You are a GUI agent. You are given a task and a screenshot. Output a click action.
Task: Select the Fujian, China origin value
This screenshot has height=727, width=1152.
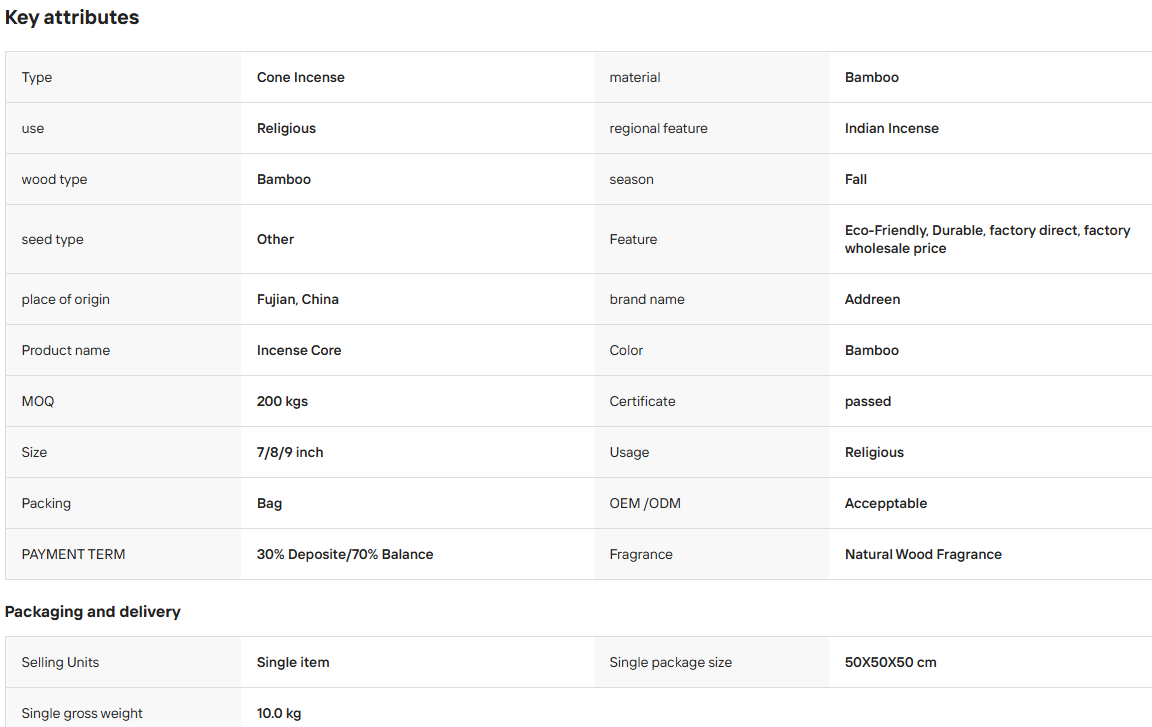[x=298, y=300]
